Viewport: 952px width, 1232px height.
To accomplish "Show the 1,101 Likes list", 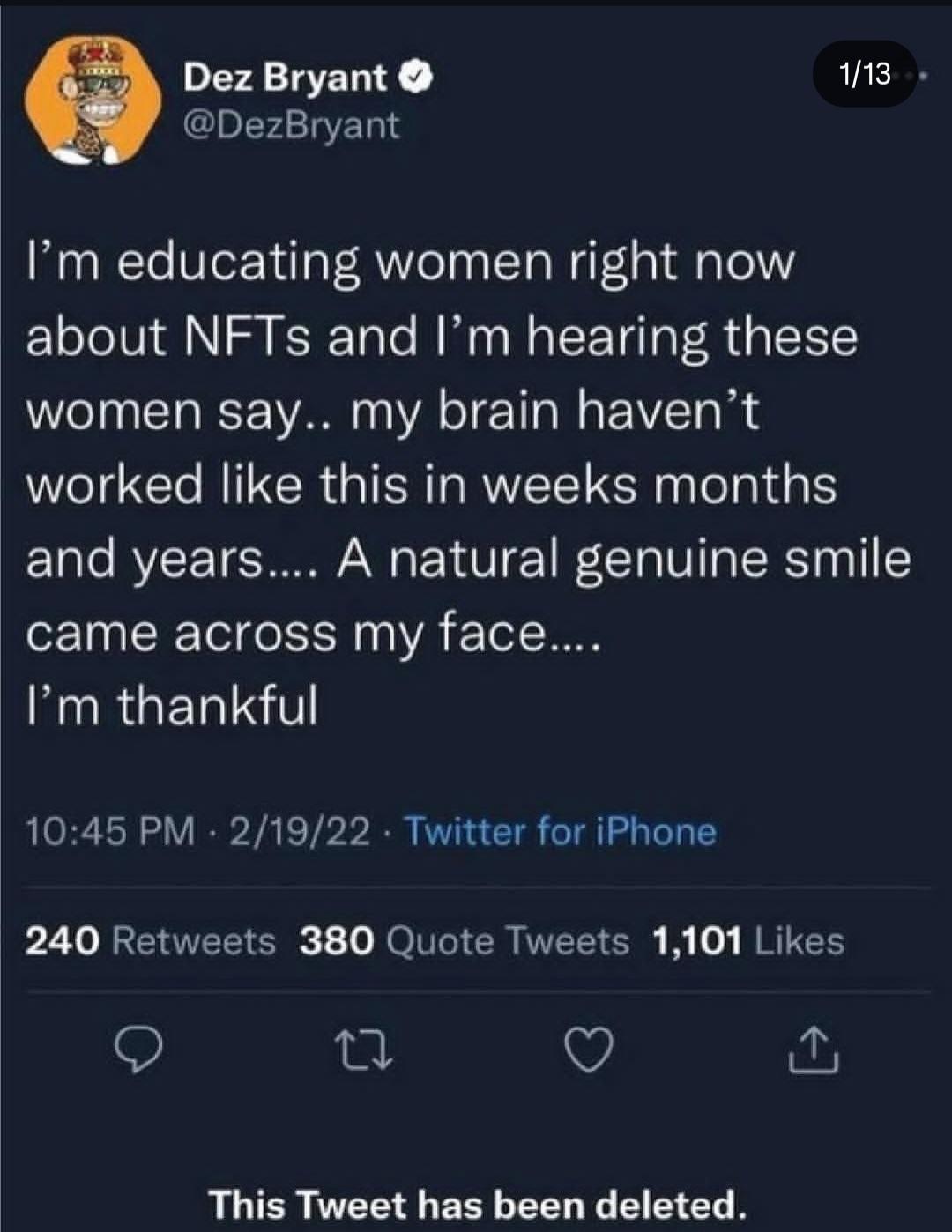I will click(x=747, y=941).
